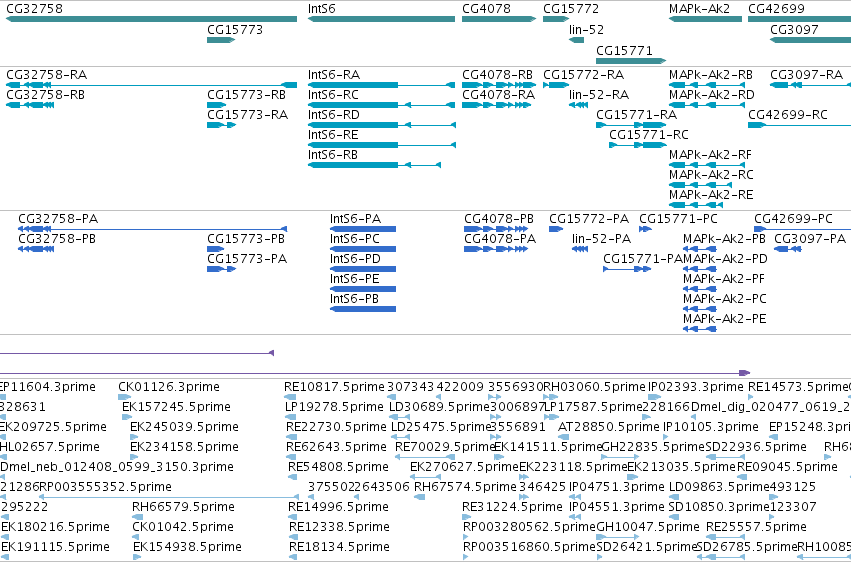The image size is (851, 562).
Task: Open EST AT28850.5prime
Action: 609,427
